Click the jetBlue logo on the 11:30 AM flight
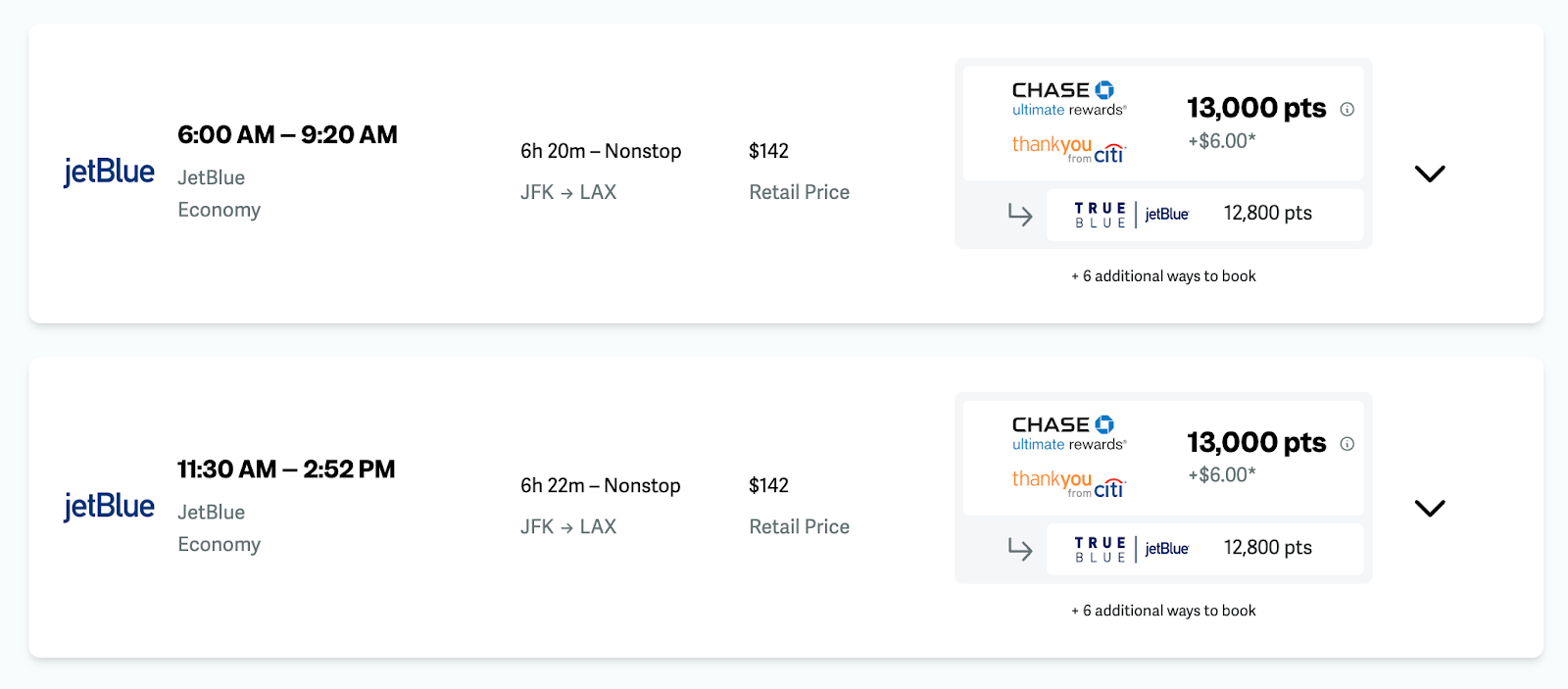The height and width of the screenshot is (689, 1568). [109, 506]
